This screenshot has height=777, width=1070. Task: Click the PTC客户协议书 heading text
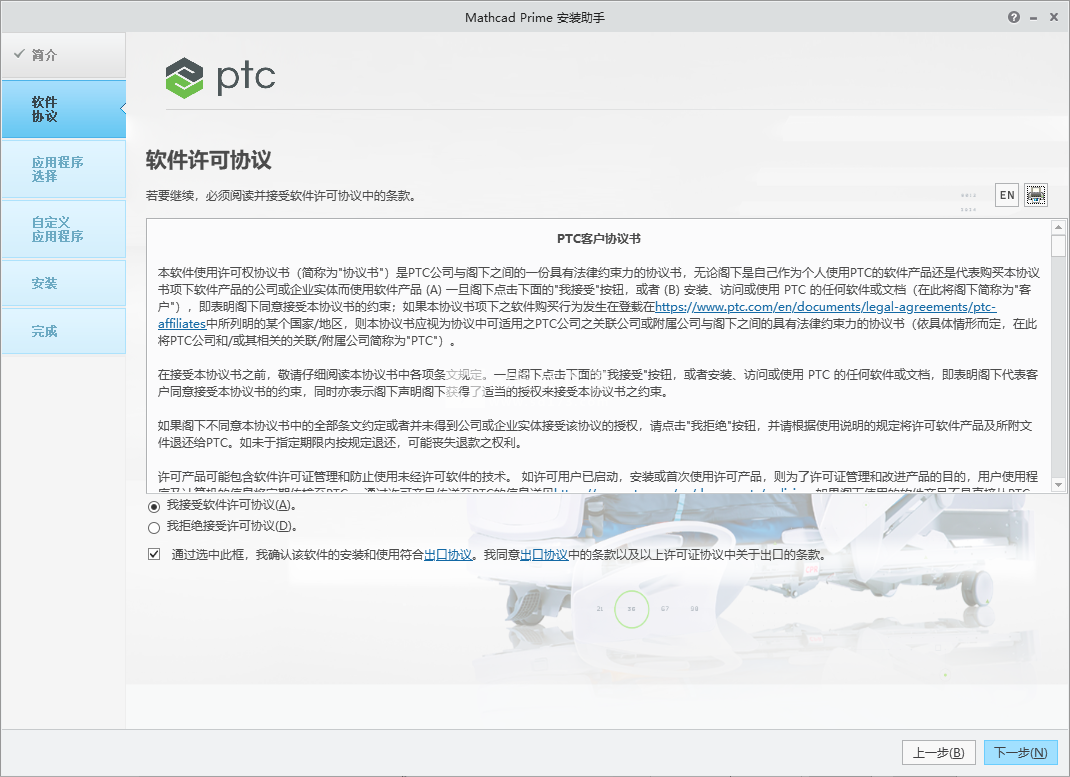pos(598,239)
